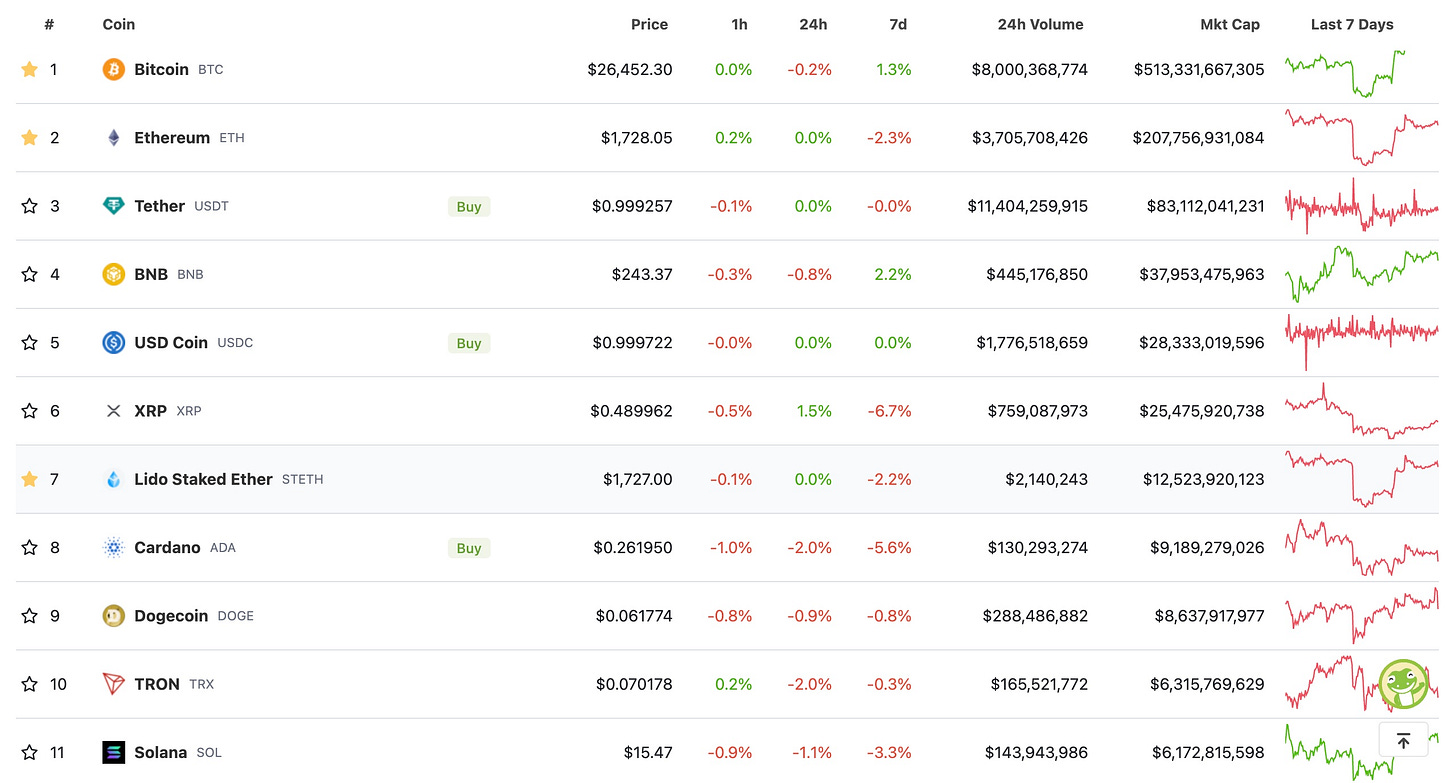Click the Buy button for USD Coin
The width and height of the screenshot is (1456, 783).
[469, 343]
